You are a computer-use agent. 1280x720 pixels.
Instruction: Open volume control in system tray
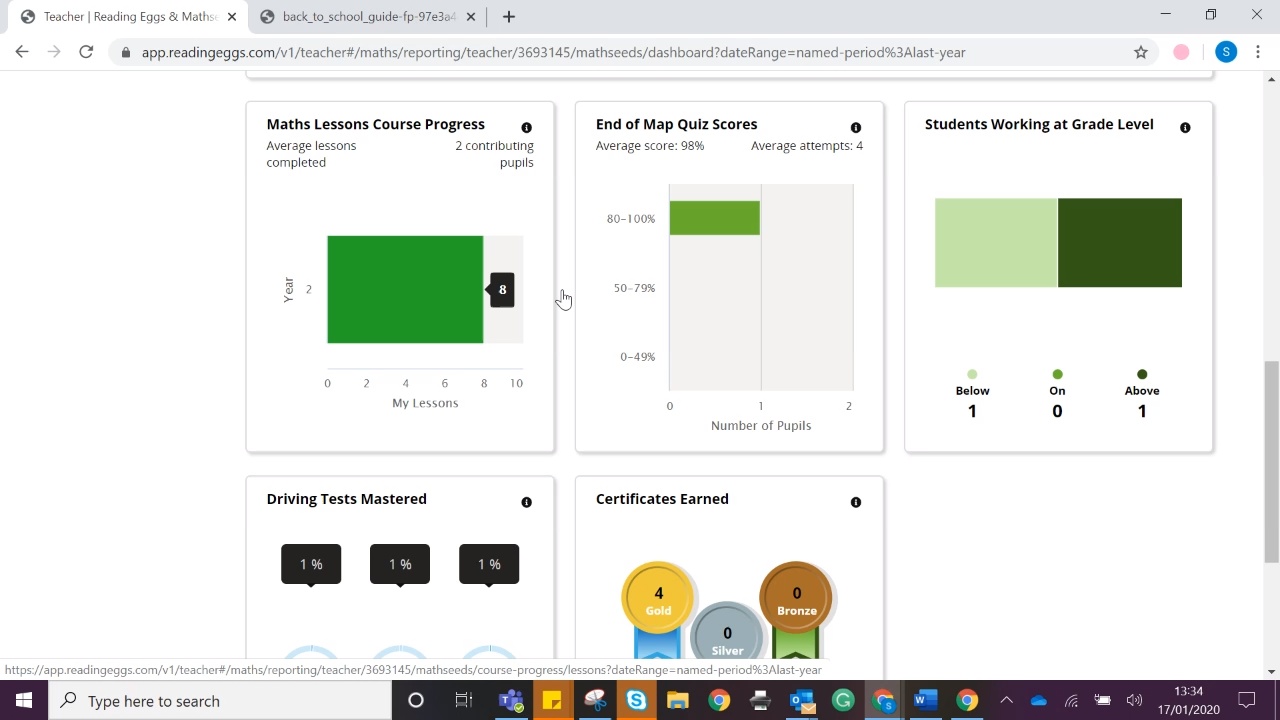click(1134, 701)
